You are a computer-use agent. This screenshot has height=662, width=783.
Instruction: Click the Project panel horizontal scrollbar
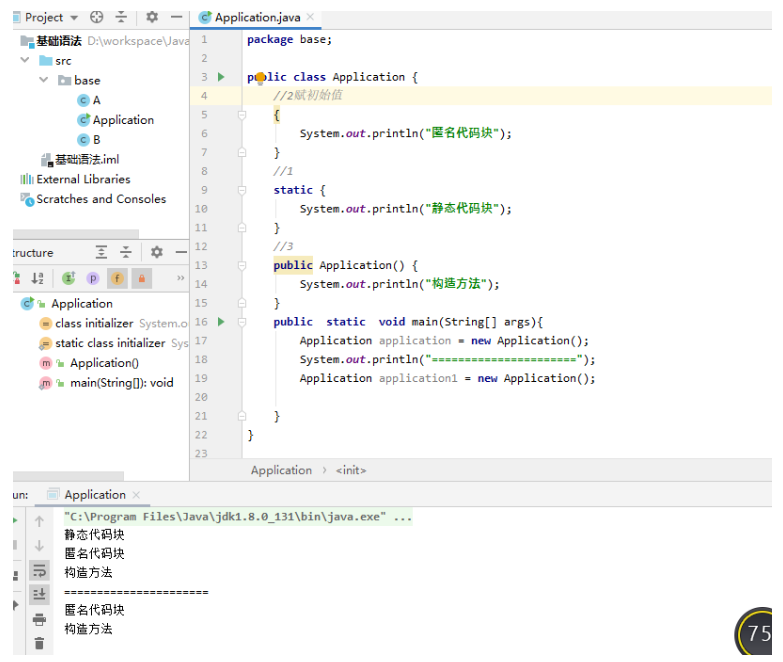(x=76, y=234)
